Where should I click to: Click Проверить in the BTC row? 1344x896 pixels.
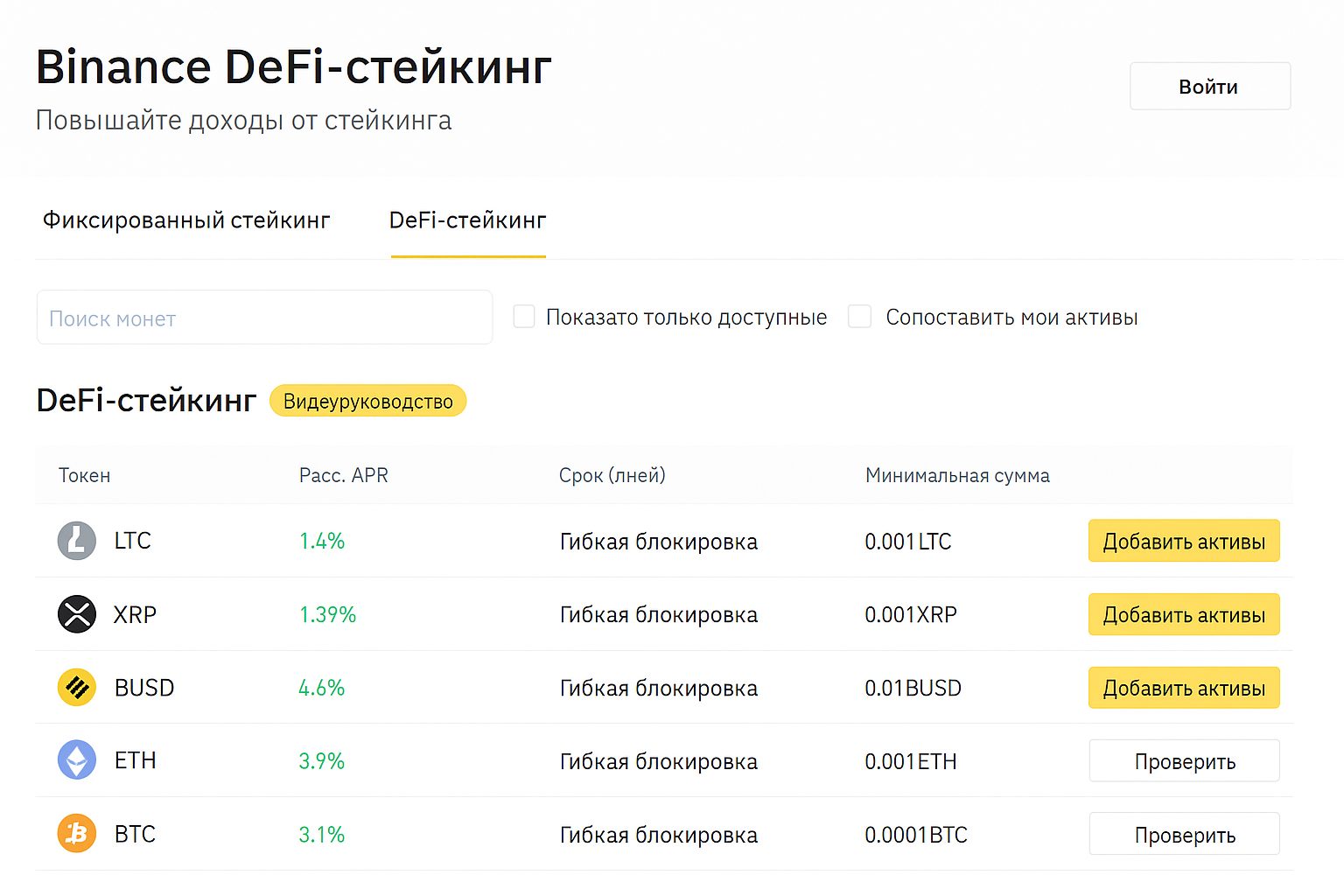[1183, 833]
